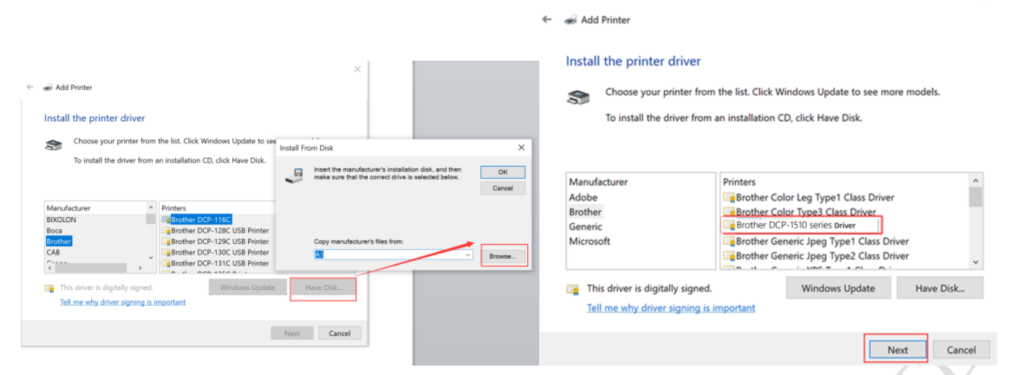
Task: Click shield icon in larger Add Printer window
Action: pos(573,289)
